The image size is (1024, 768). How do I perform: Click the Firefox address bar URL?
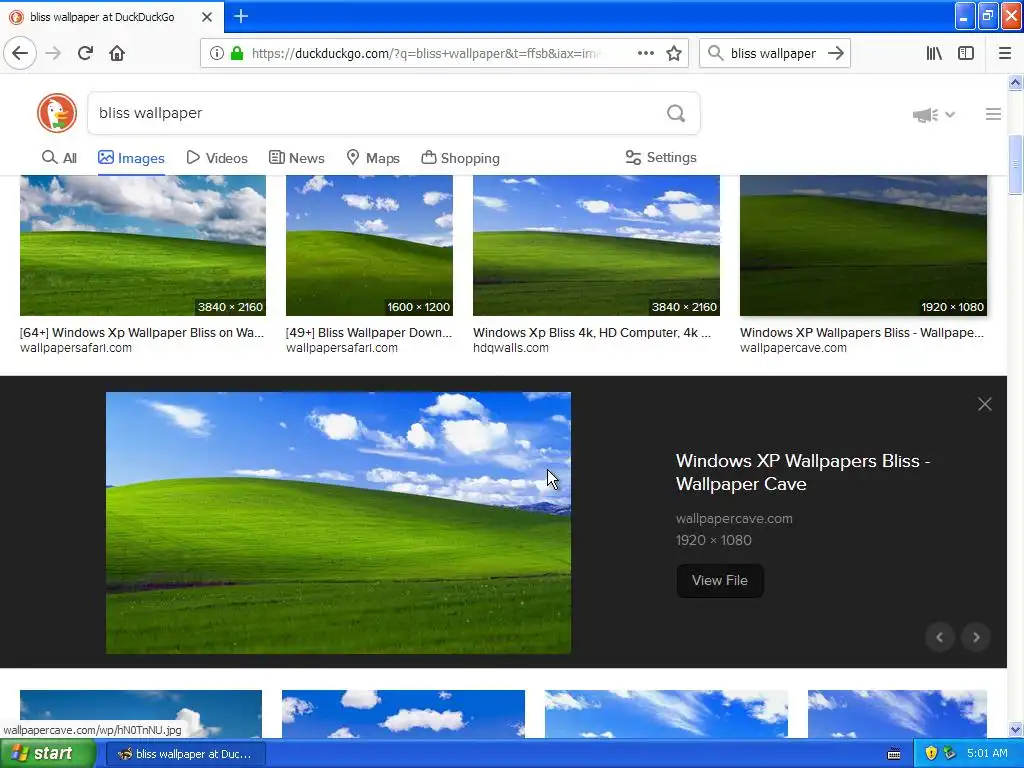426,53
